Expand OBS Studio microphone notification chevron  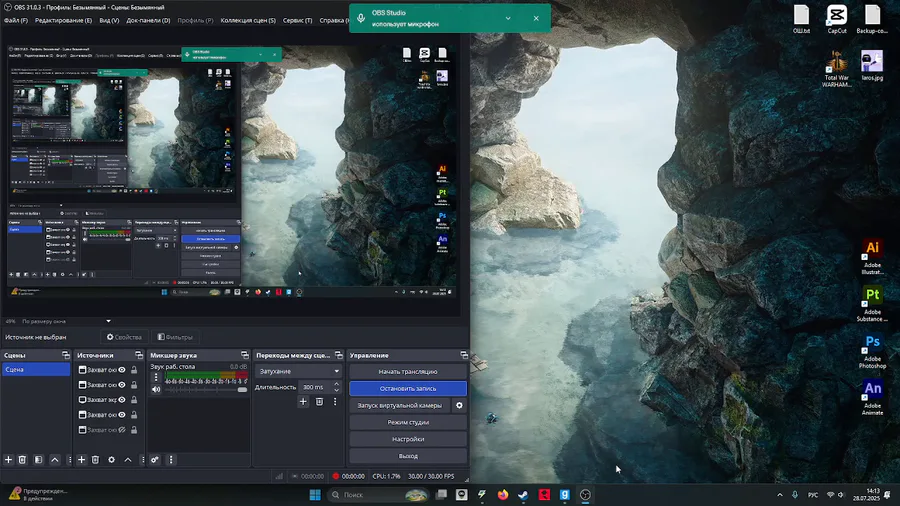point(508,18)
